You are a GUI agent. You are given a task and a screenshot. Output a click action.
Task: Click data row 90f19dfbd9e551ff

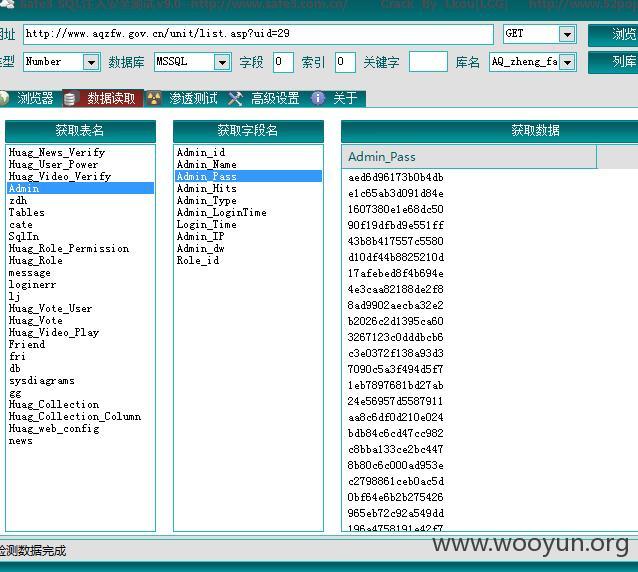[395, 225]
